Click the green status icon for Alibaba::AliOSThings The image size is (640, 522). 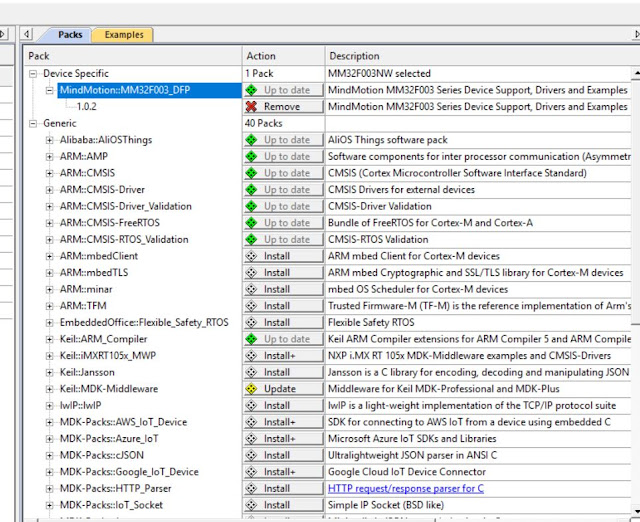(x=251, y=140)
